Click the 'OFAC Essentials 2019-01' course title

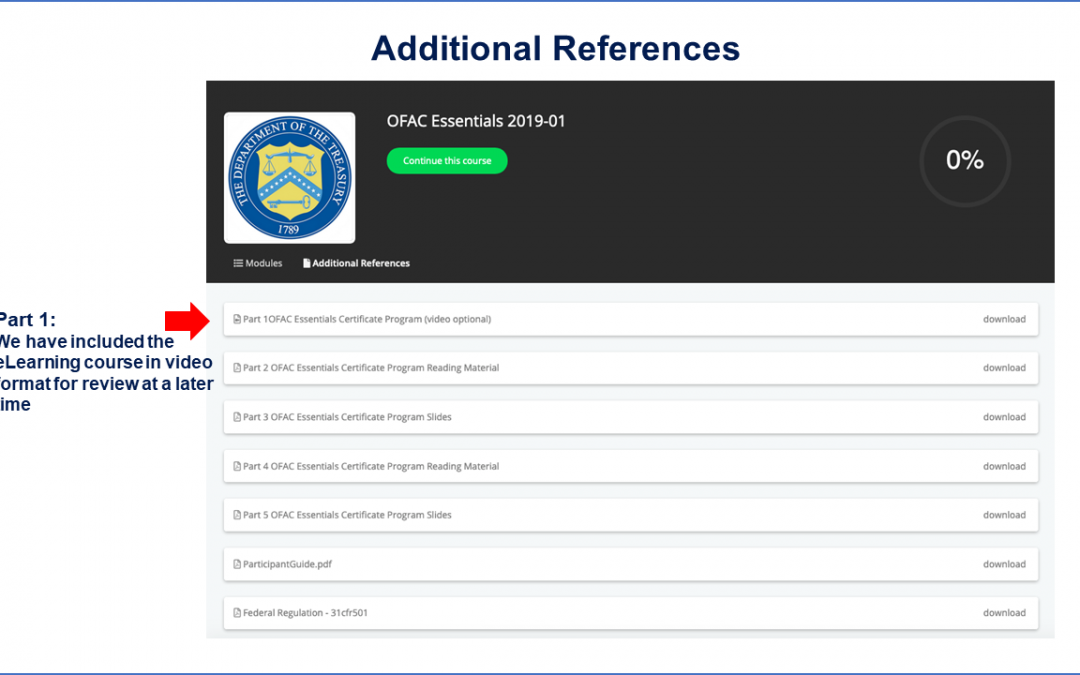point(476,121)
